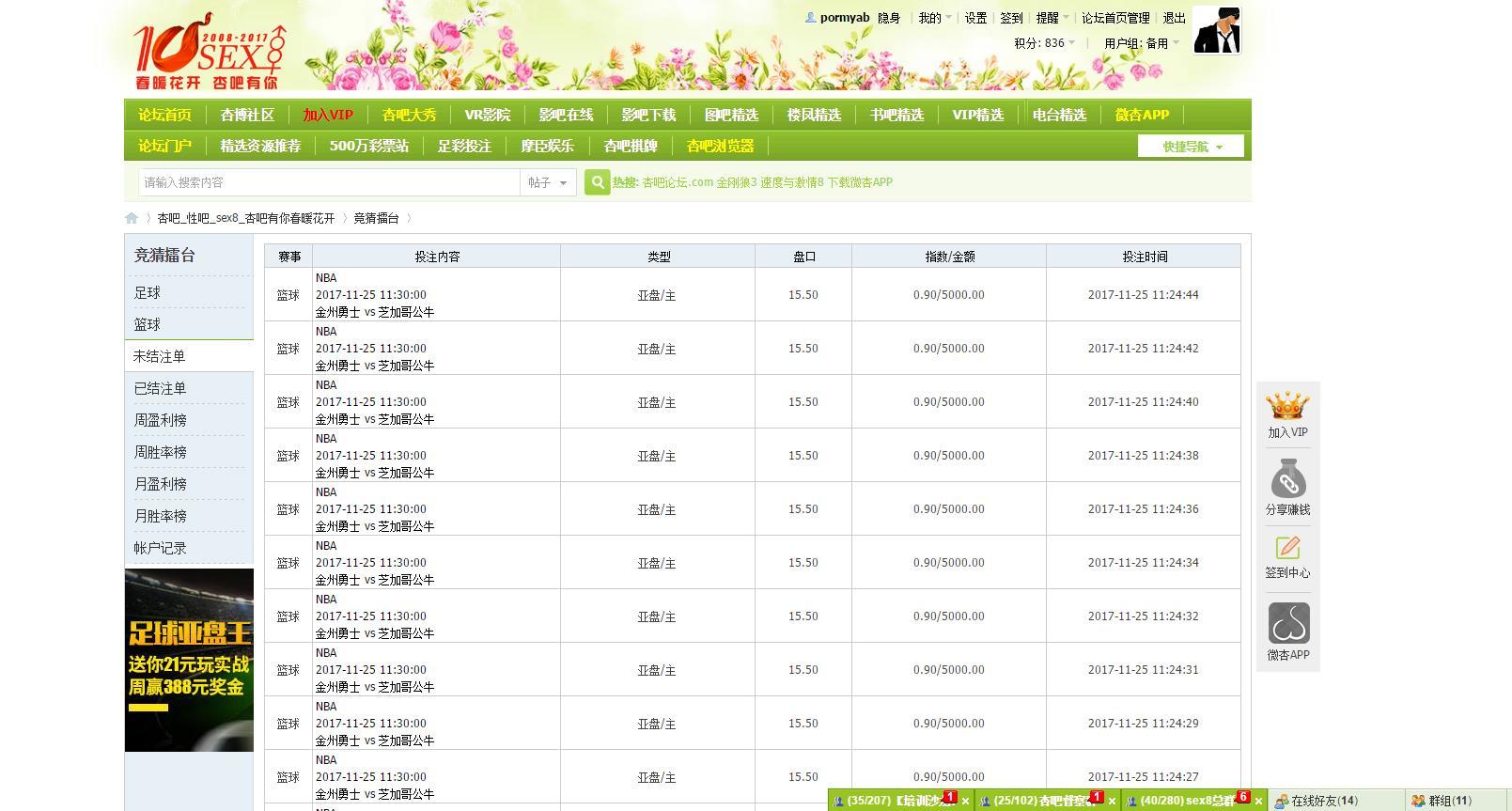Click the search input field
This screenshot has height=811, width=1512.
tap(329, 182)
